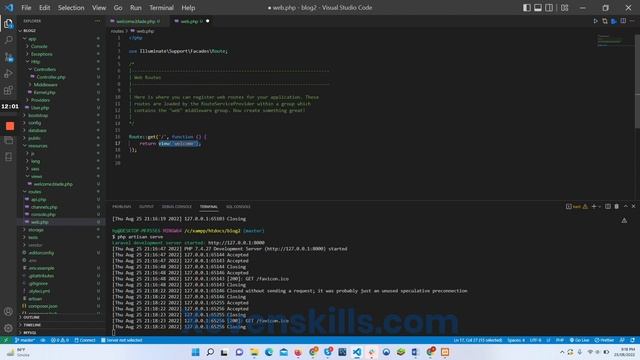This screenshot has height=360, width=640.
Task: Open the Run menu
Action: (136, 8)
